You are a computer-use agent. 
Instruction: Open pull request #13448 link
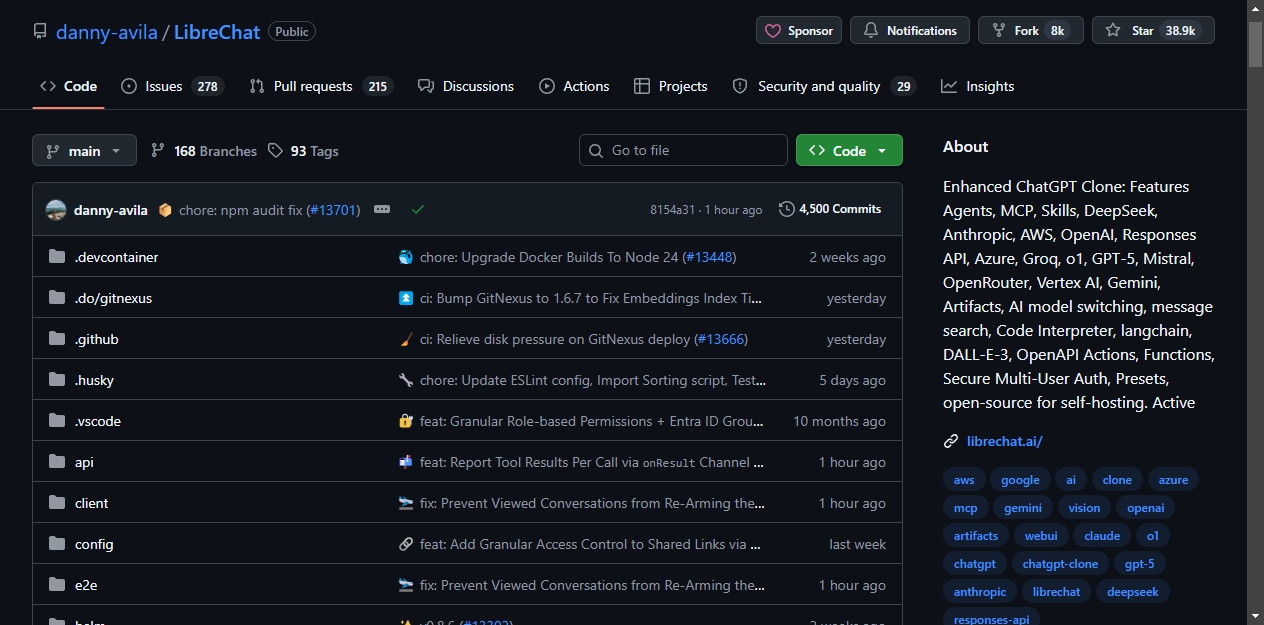709,257
